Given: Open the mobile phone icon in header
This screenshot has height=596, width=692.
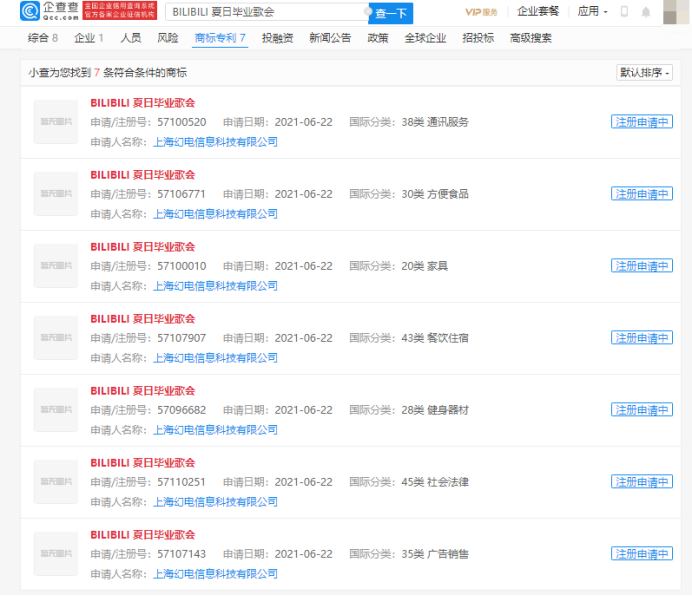Looking at the screenshot, I should coord(624,11).
